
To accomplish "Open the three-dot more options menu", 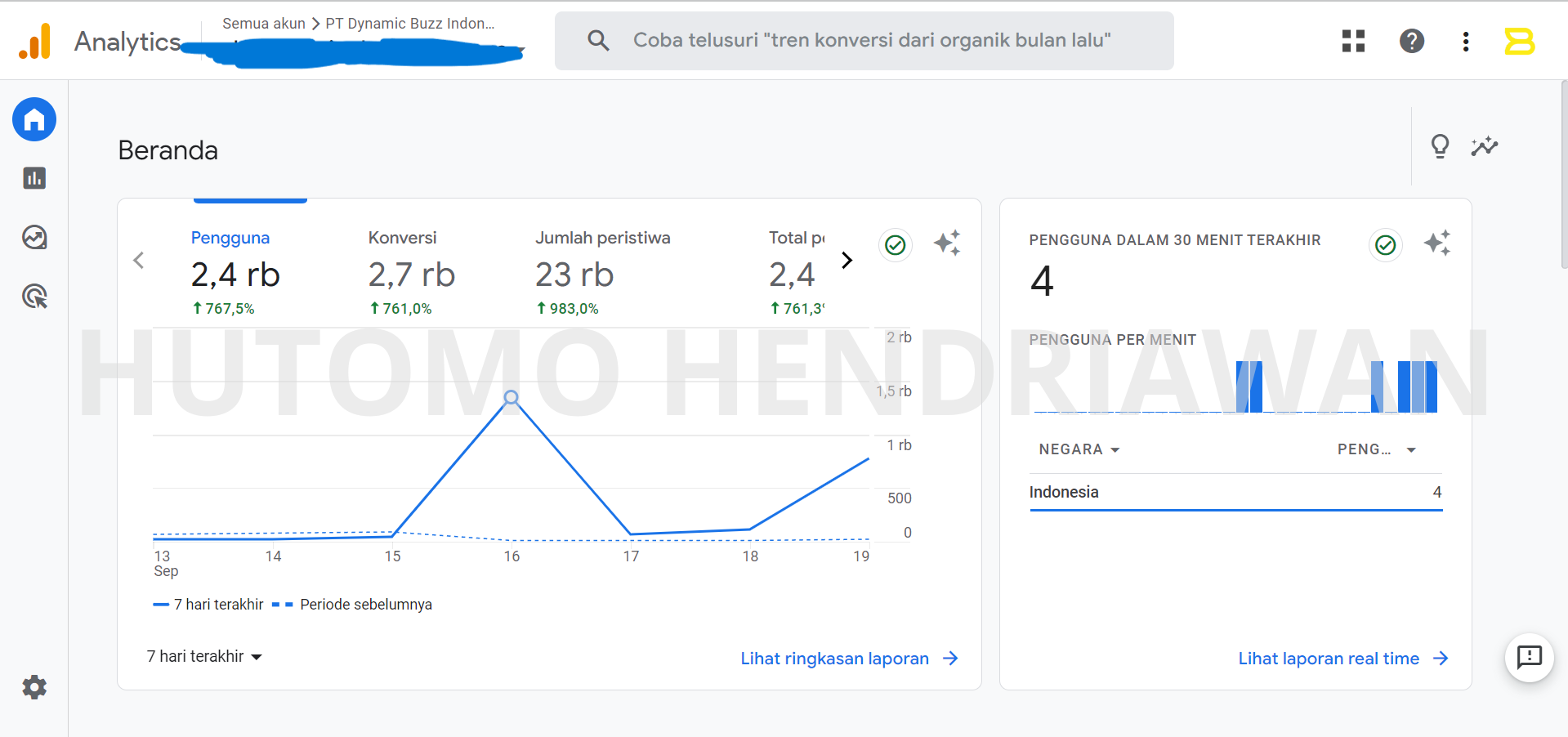I will [x=1466, y=41].
